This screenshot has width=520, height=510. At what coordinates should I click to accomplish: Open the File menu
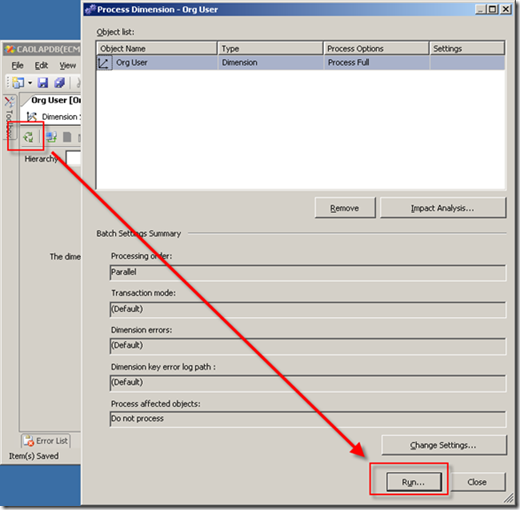pos(17,65)
